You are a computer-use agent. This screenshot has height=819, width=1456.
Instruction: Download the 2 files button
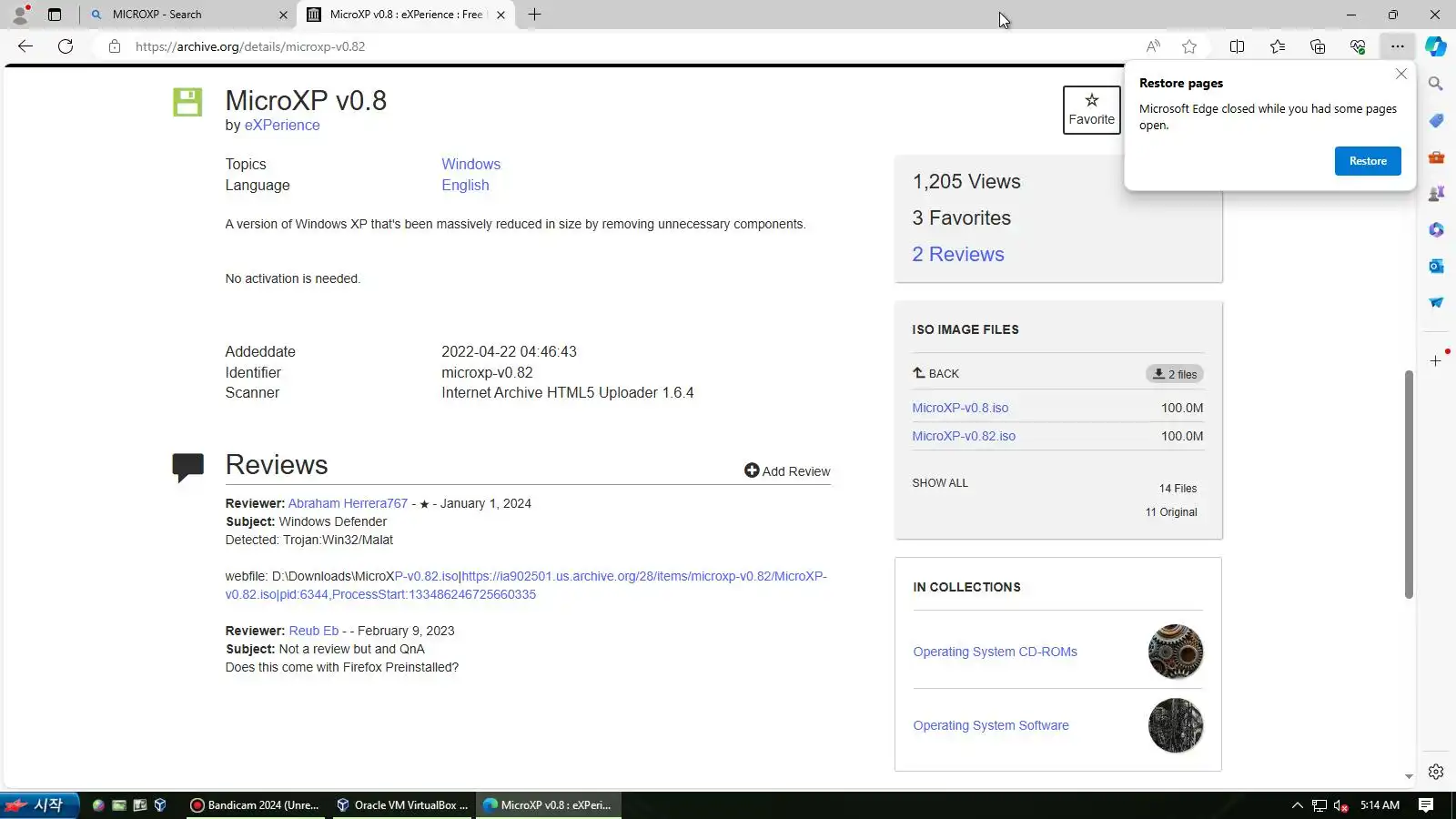(1175, 374)
